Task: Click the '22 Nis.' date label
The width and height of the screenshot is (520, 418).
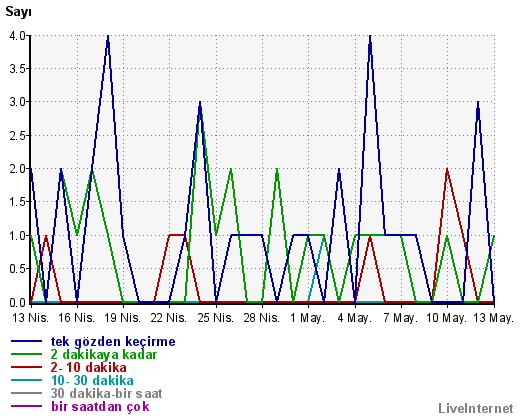Action: pyautogui.click(x=169, y=318)
